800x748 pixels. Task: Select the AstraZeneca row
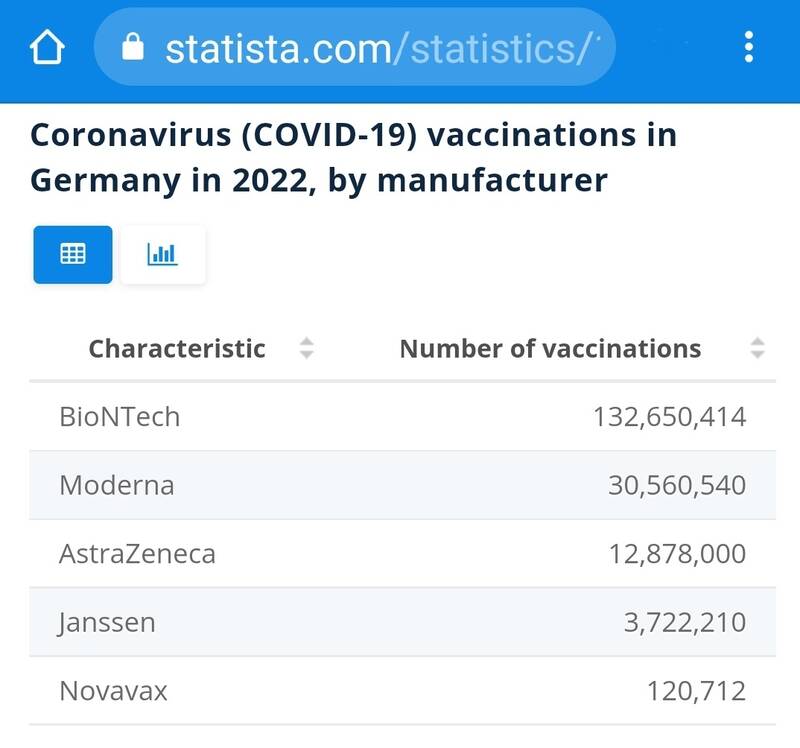(x=137, y=553)
